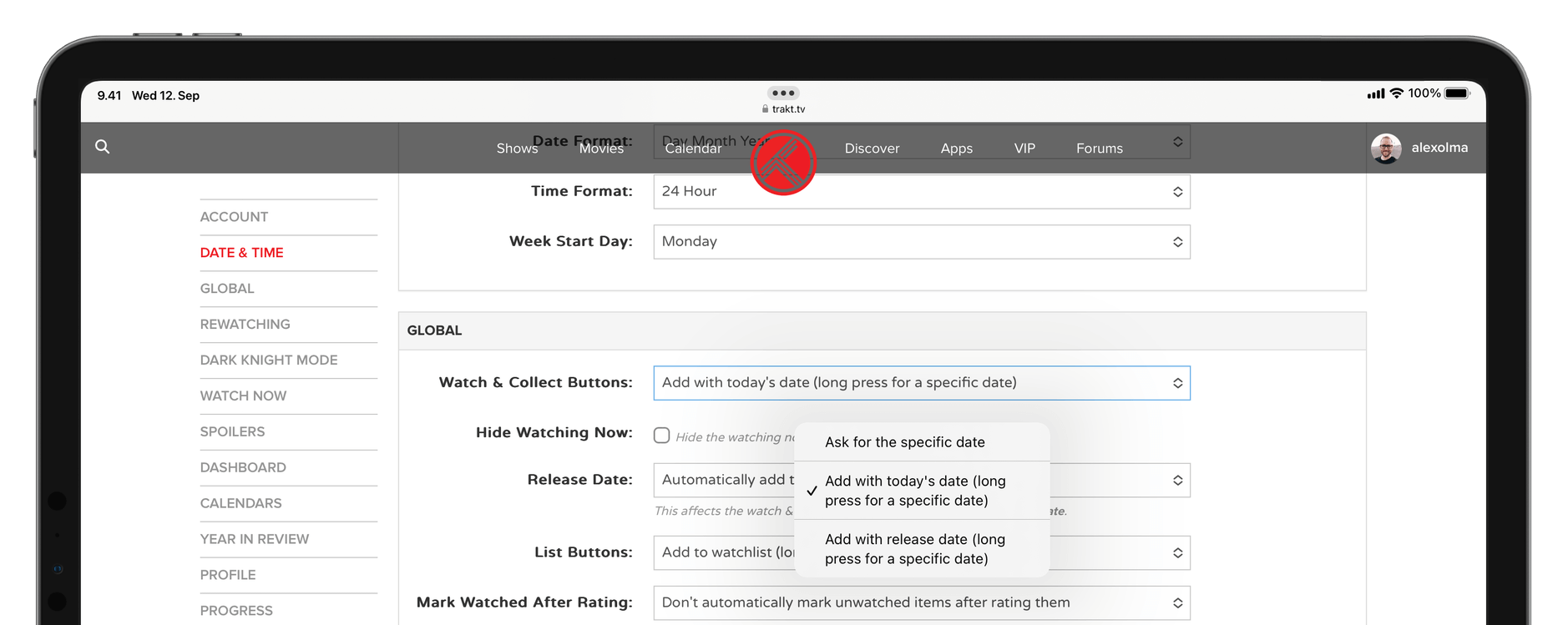Screen dimensions: 1568x625
Task: Choose 'Add with today's date' option
Action: click(x=922, y=491)
